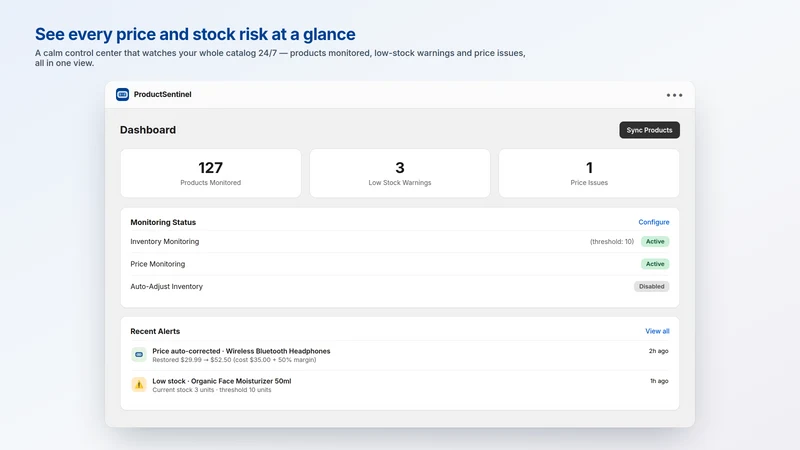Click the price auto-corrected alert icon
This screenshot has width=800, height=450.
pyautogui.click(x=139, y=355)
